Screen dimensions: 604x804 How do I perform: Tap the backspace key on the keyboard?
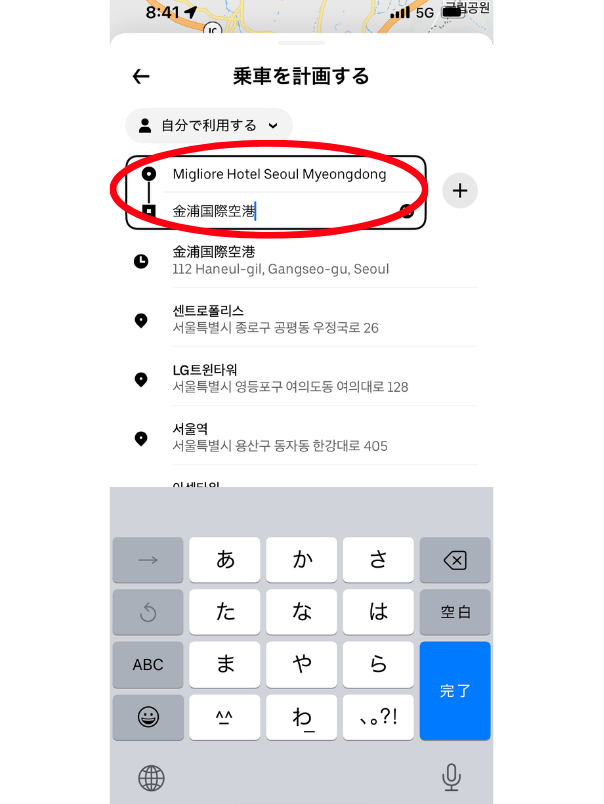click(x=455, y=560)
